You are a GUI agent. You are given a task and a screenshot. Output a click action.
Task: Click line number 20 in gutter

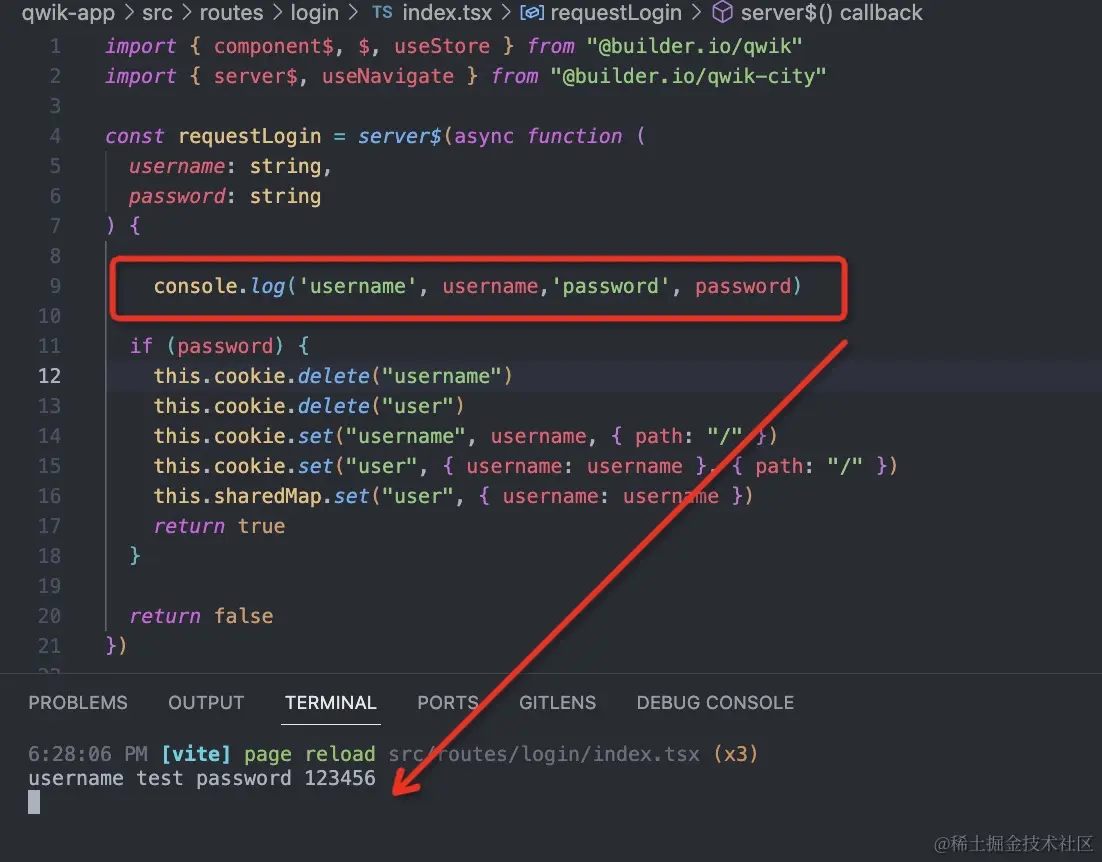[49, 616]
